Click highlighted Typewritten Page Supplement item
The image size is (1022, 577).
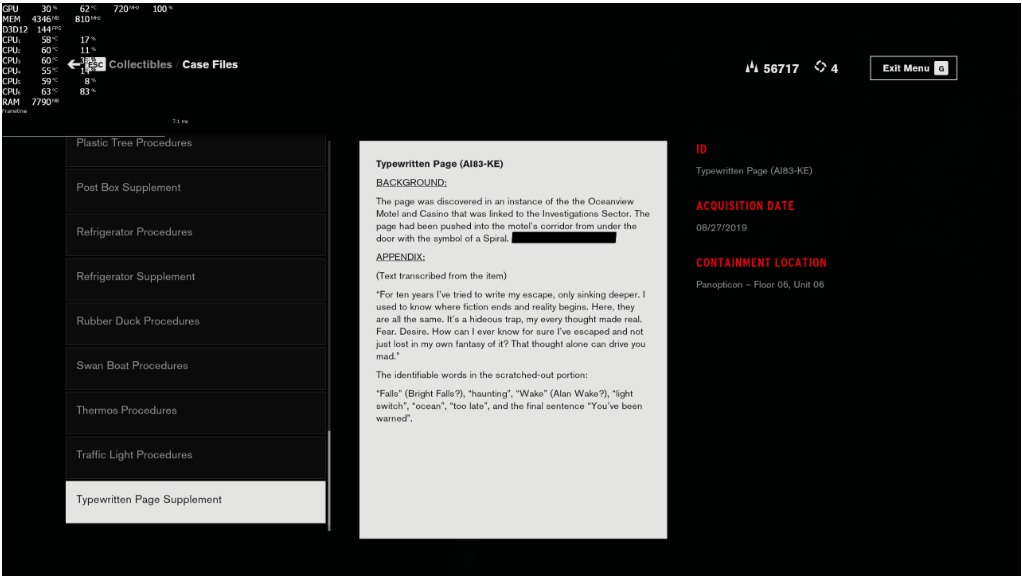[x=196, y=500]
